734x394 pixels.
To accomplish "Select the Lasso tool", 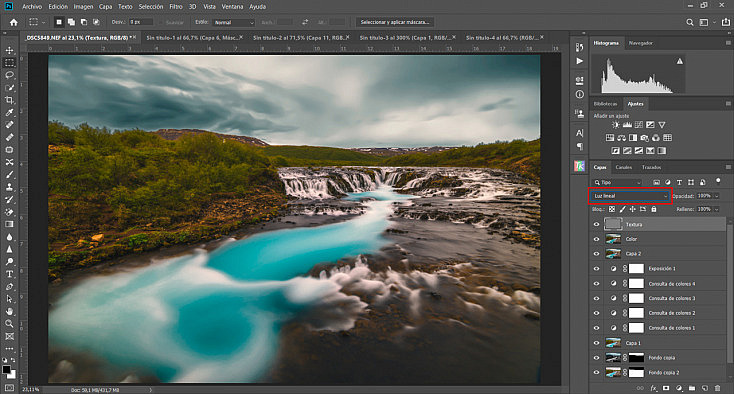I will coord(9,75).
